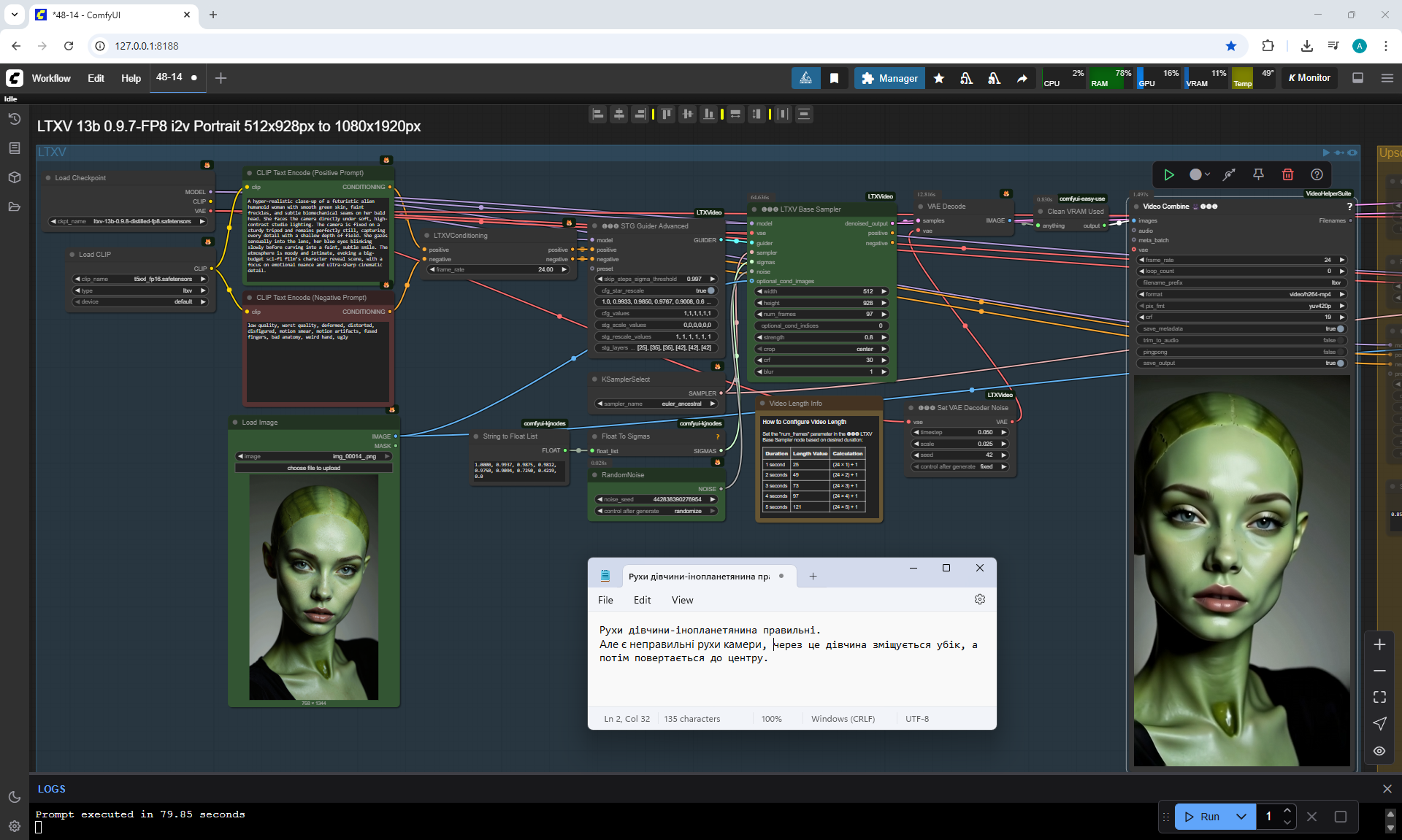Open the queue history sidebar icon

coord(15,119)
